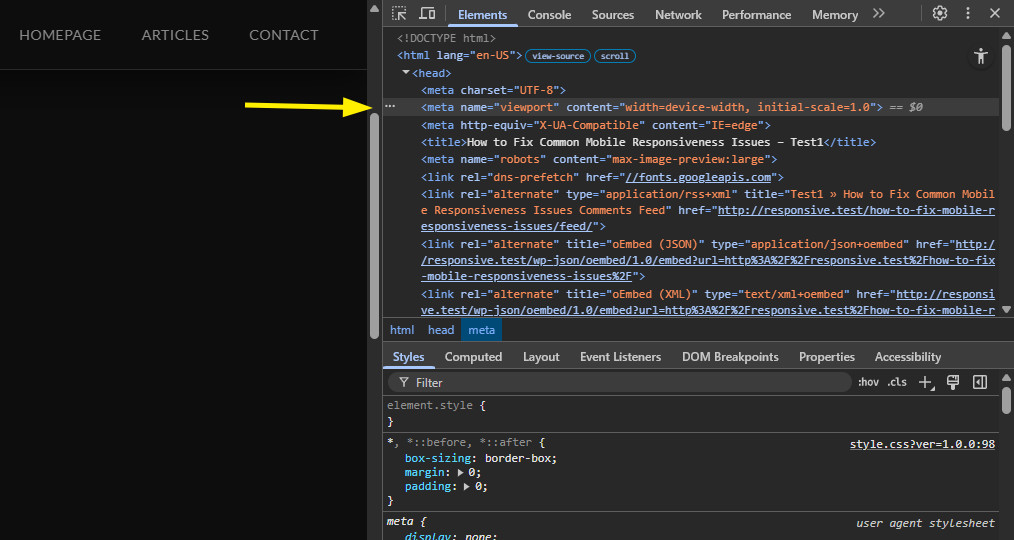Switch to the Elements tab
The width and height of the screenshot is (1014, 540).
point(482,14)
